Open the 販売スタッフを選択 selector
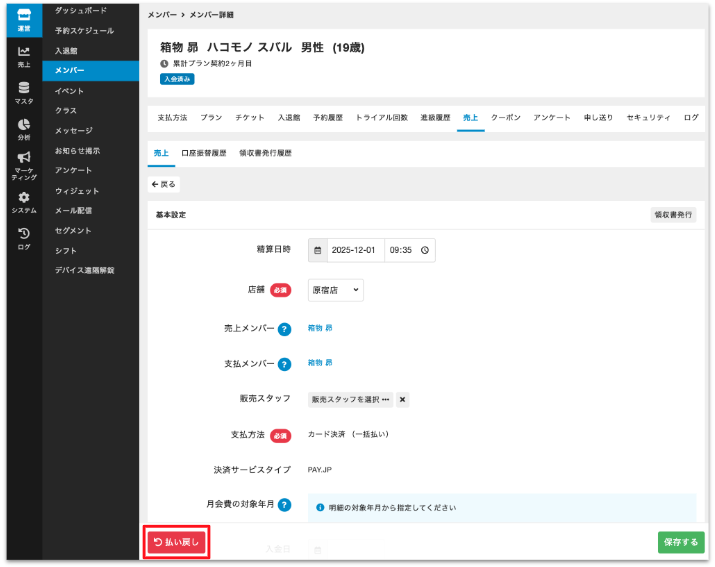 pos(350,399)
